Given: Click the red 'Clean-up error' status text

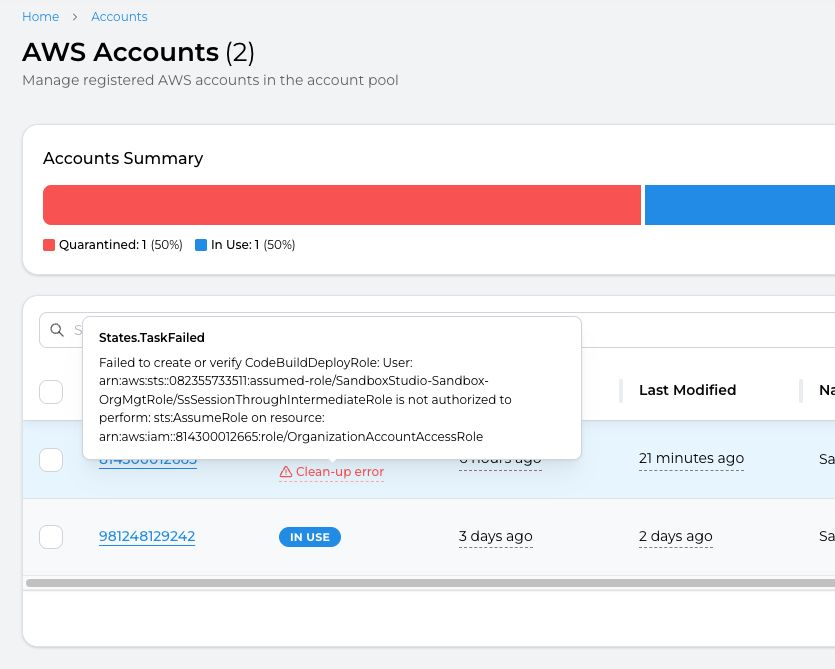Looking at the screenshot, I should (x=339, y=472).
